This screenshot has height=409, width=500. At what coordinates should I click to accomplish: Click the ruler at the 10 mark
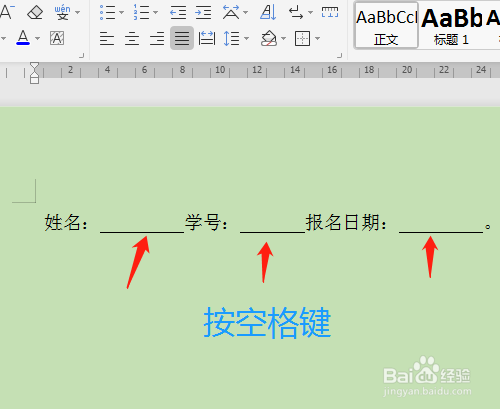coord(220,70)
